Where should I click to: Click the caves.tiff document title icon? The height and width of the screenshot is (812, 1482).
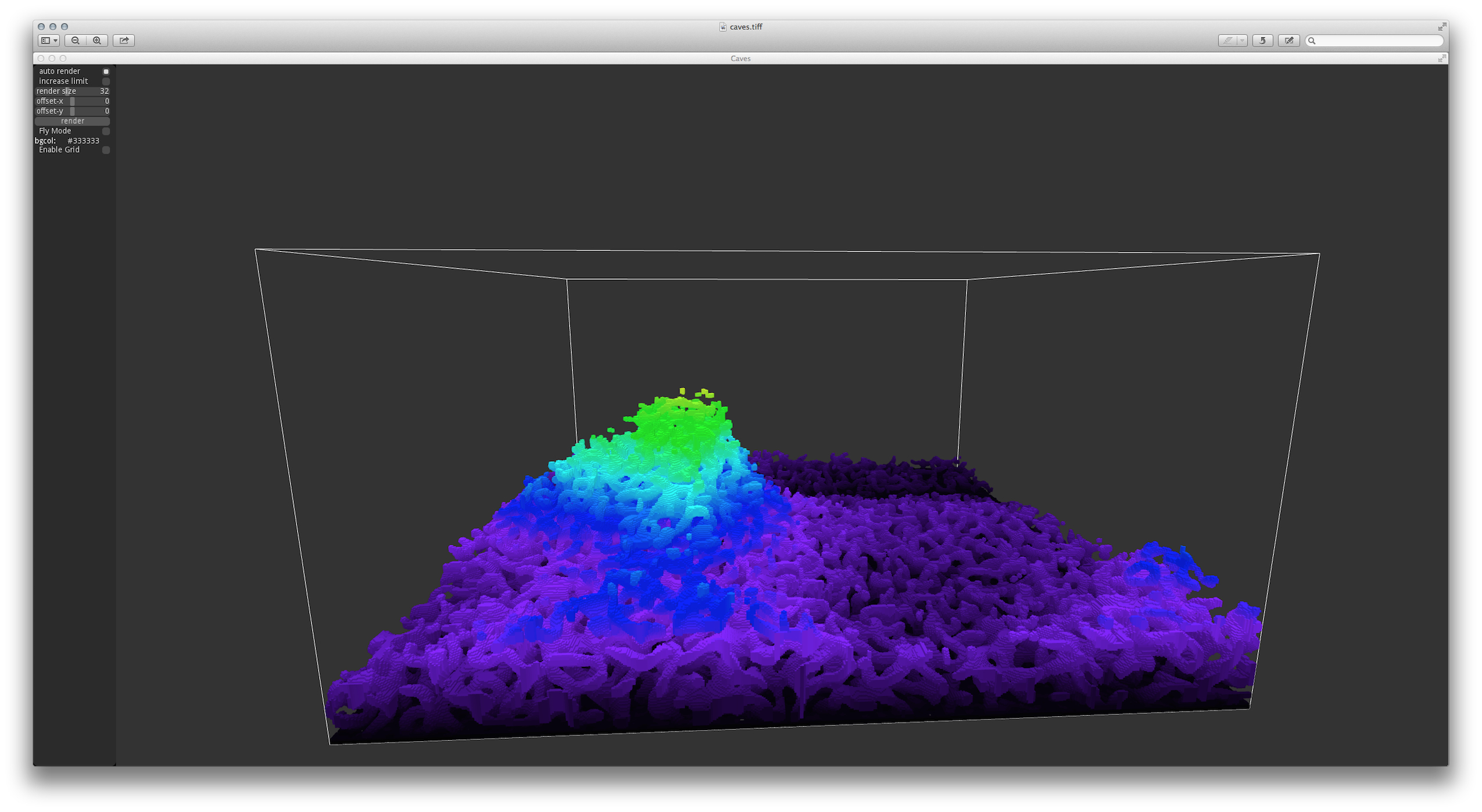[x=722, y=27]
